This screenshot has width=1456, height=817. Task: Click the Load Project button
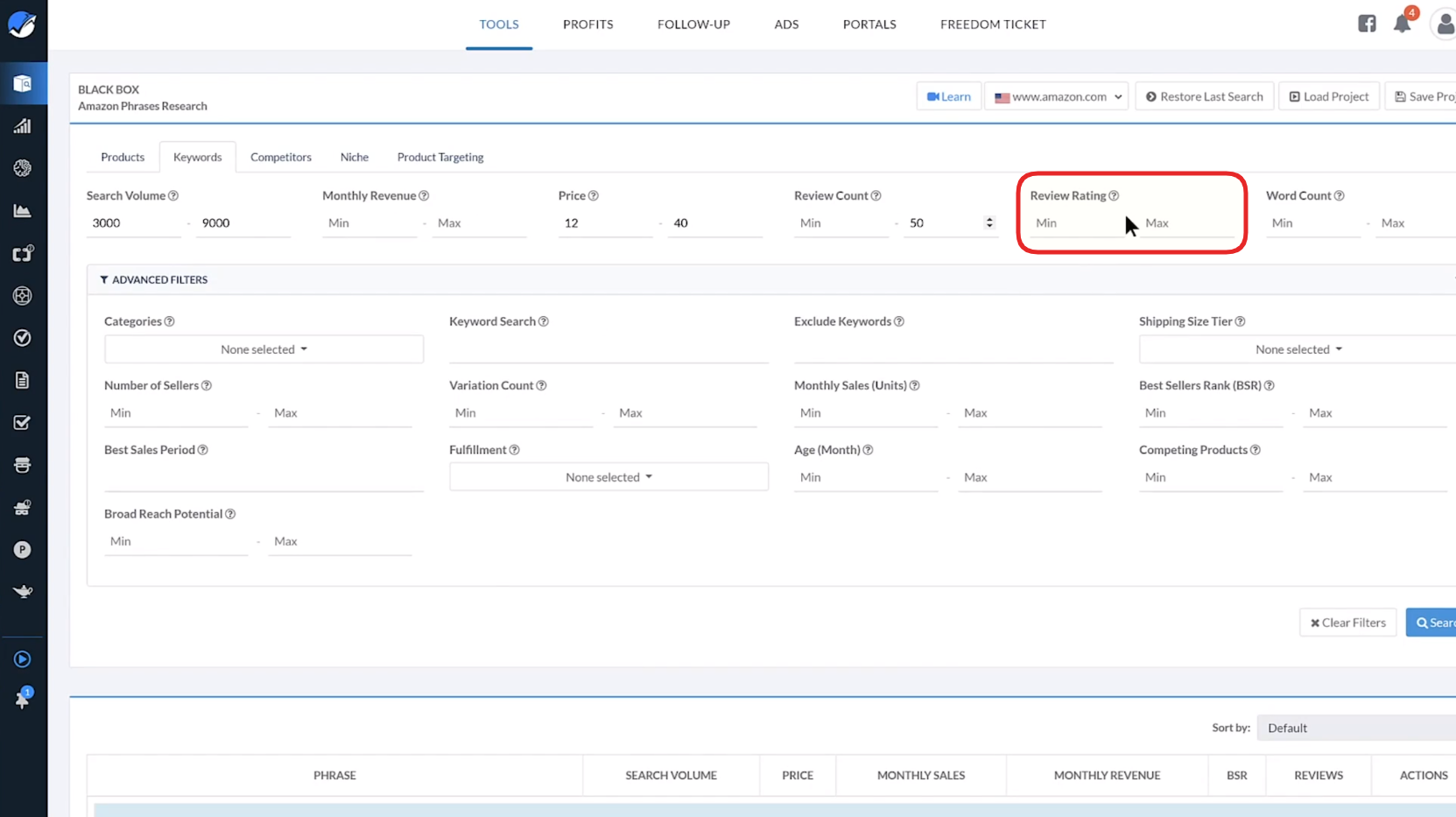(x=1329, y=96)
